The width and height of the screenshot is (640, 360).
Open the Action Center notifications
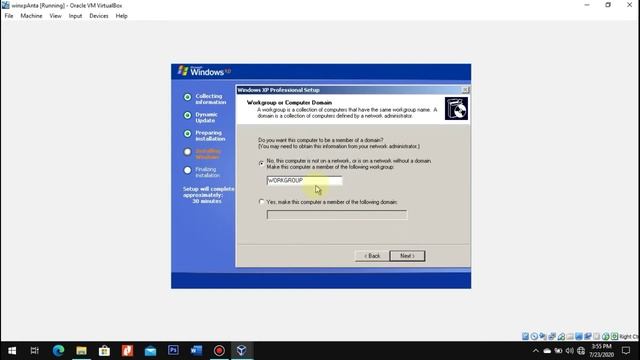(x=626, y=351)
